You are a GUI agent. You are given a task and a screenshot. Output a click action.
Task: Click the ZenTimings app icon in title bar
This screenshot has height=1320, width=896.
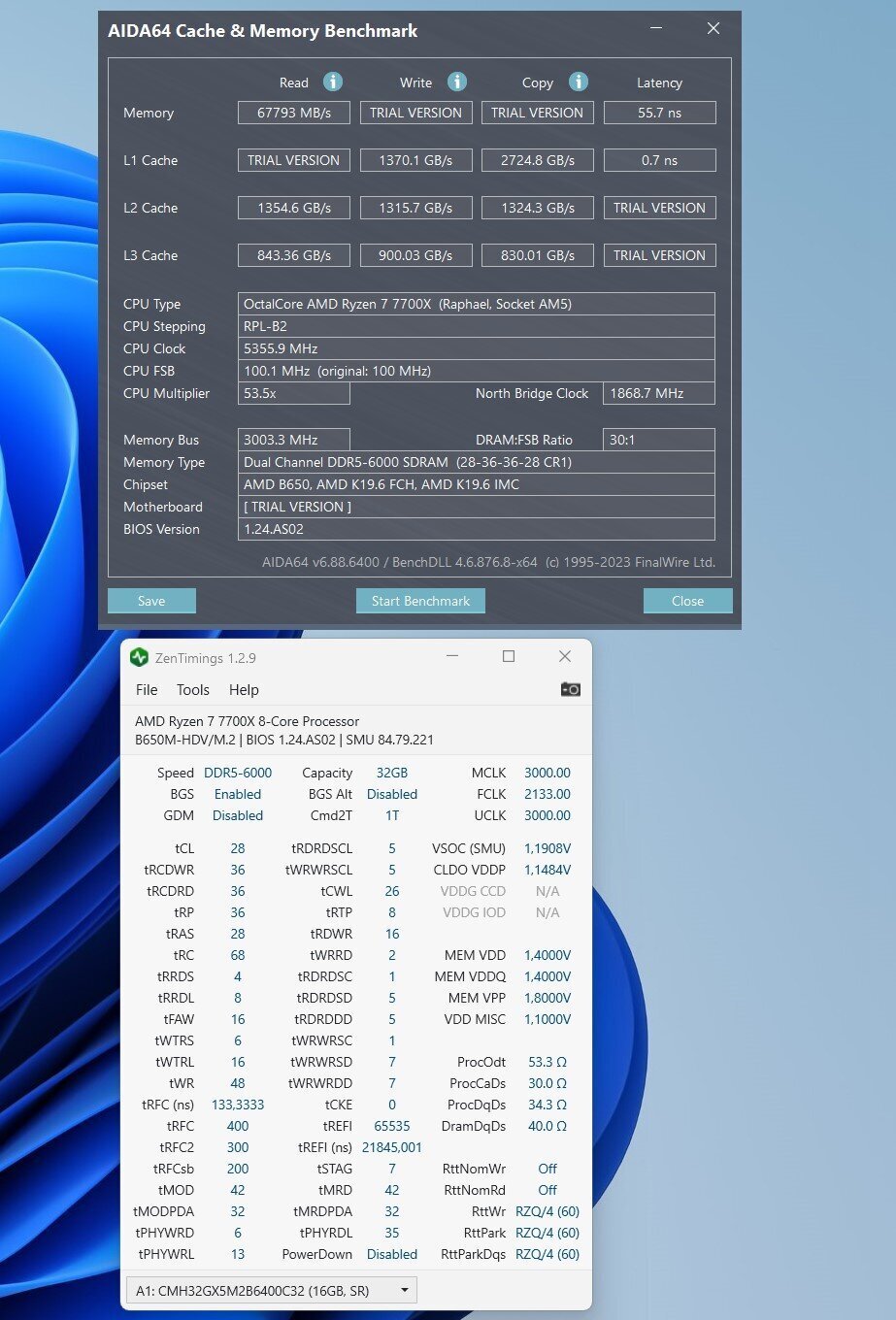[140, 657]
